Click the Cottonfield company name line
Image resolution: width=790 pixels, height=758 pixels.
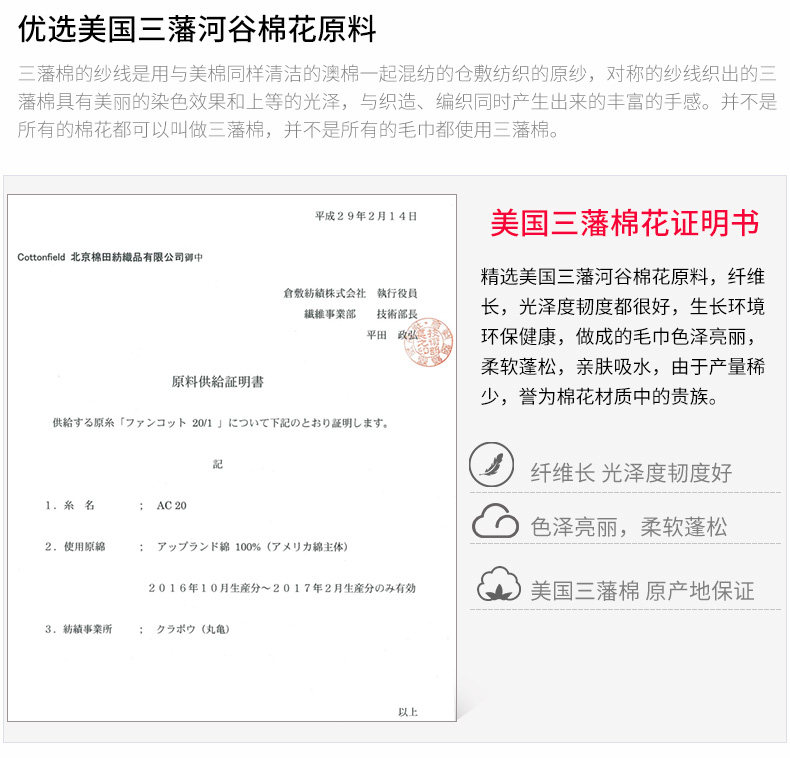[x=110, y=257]
